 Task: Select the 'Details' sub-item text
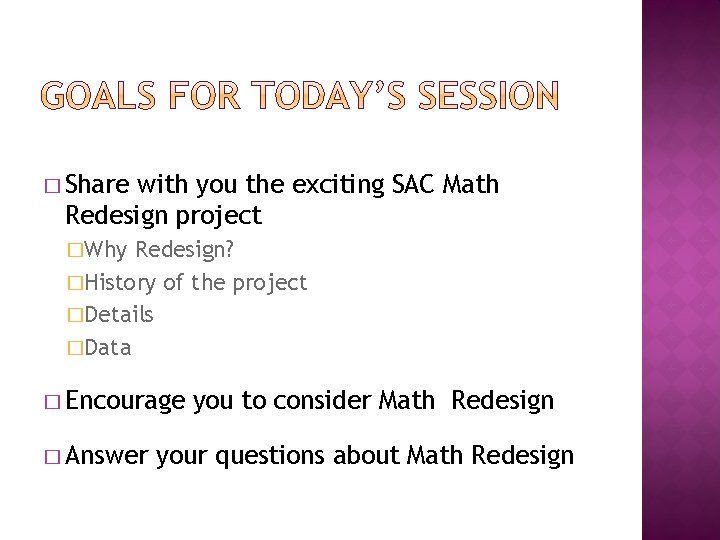[x=119, y=315]
